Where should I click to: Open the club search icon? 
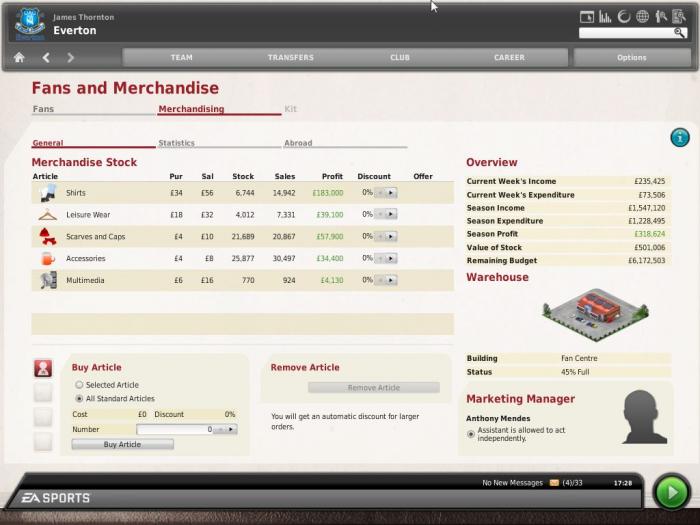679,17
